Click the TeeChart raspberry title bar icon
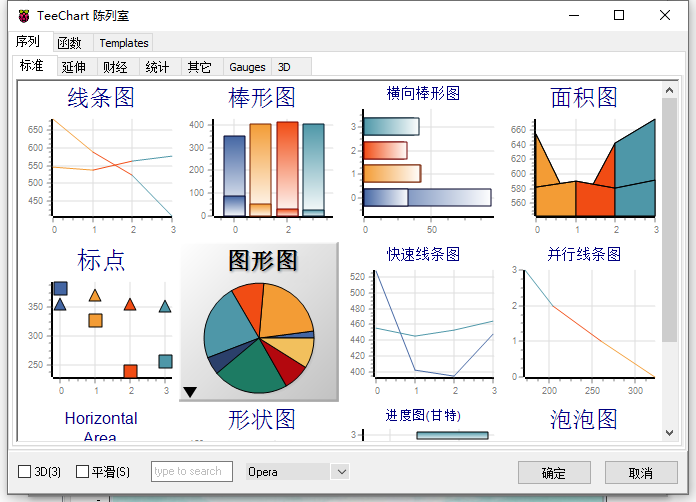The height and width of the screenshot is (502, 696). pyautogui.click(x=24, y=16)
